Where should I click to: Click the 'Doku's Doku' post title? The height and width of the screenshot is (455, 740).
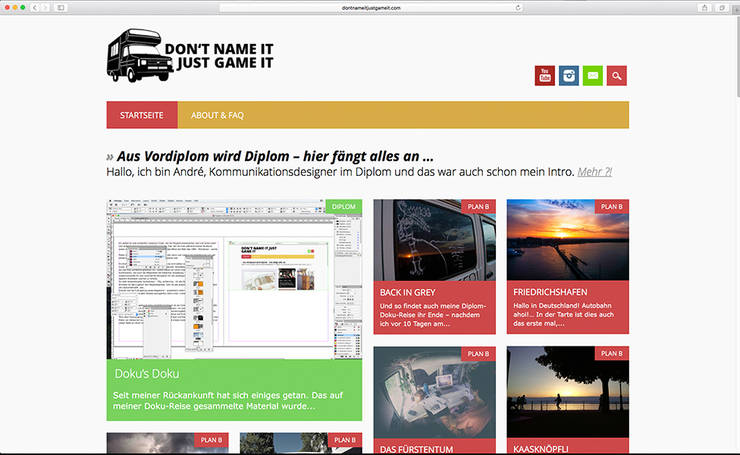147,373
